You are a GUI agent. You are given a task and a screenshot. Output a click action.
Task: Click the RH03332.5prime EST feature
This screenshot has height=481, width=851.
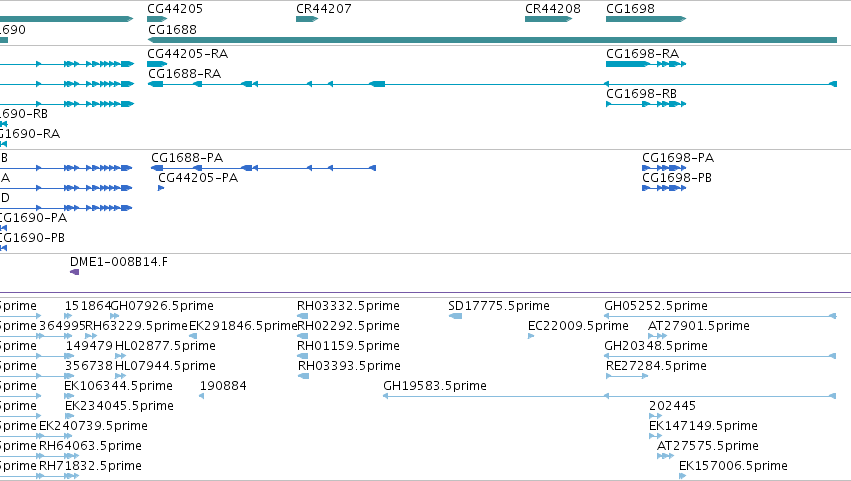tap(303, 316)
